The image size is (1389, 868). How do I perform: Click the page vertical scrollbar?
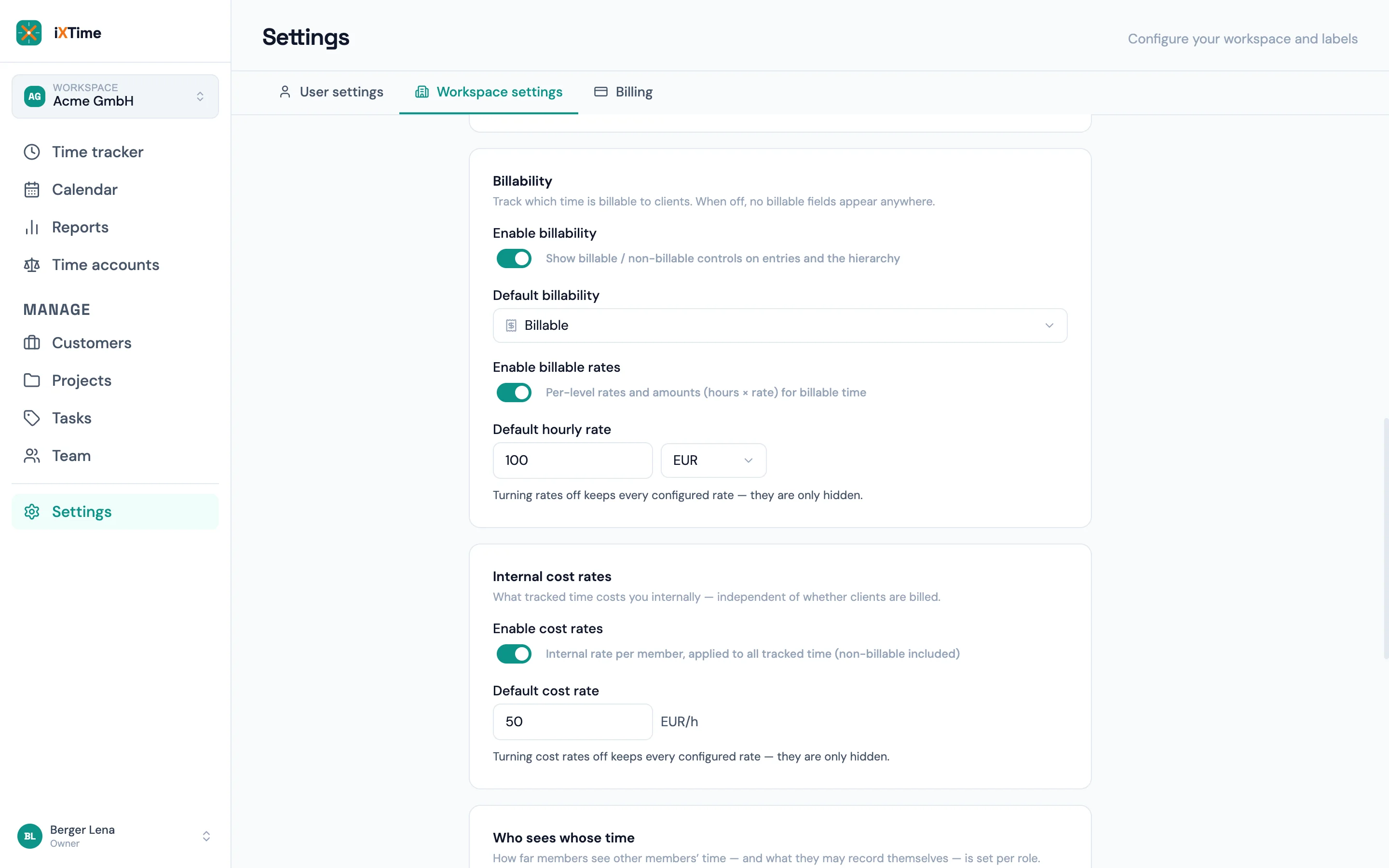click(1385, 538)
